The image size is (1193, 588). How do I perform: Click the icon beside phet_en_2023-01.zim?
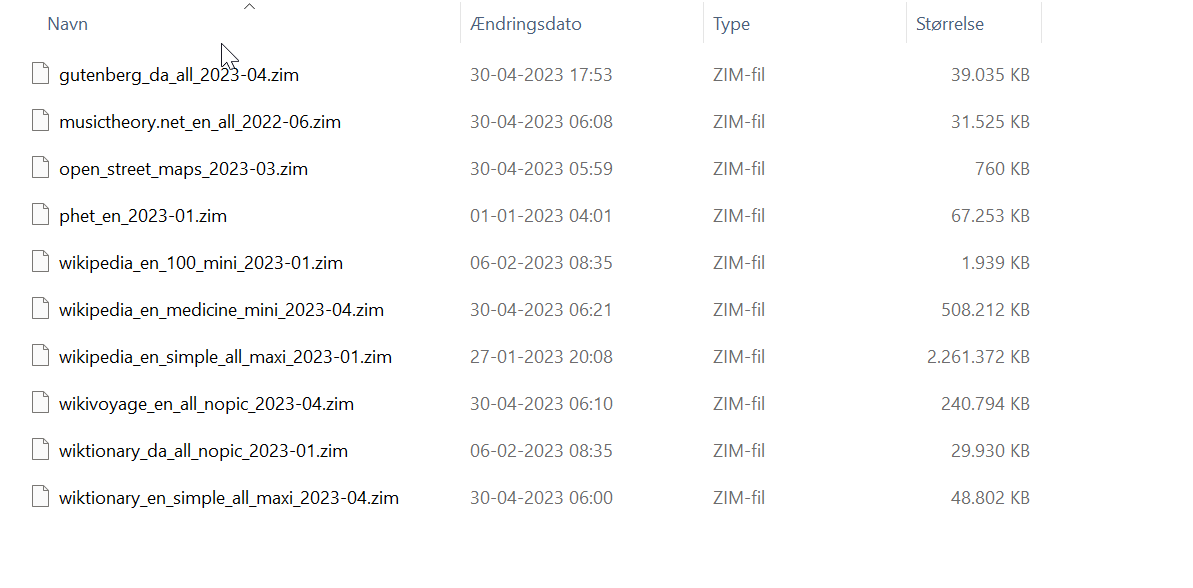[40, 215]
